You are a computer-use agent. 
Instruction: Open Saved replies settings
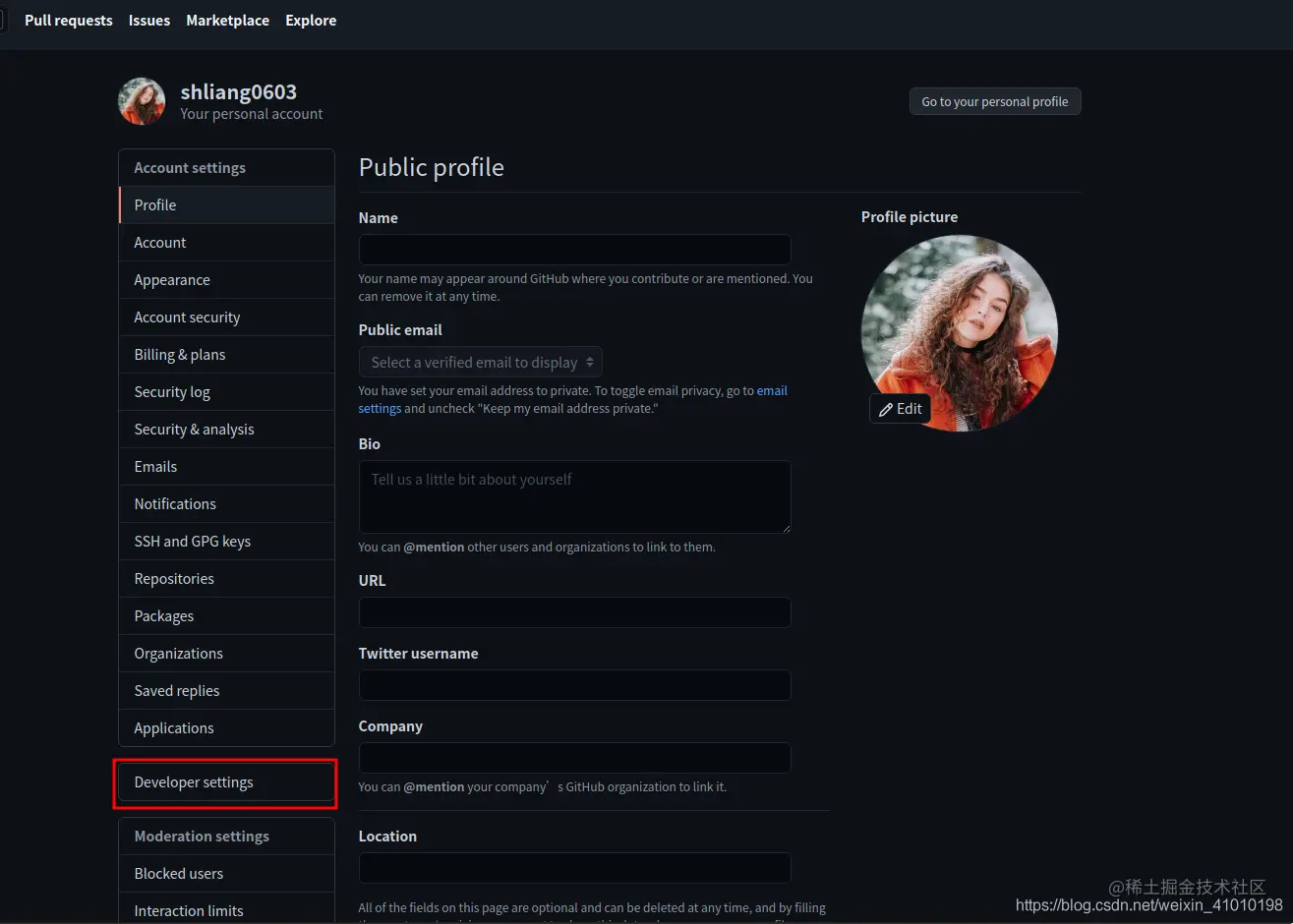226,690
